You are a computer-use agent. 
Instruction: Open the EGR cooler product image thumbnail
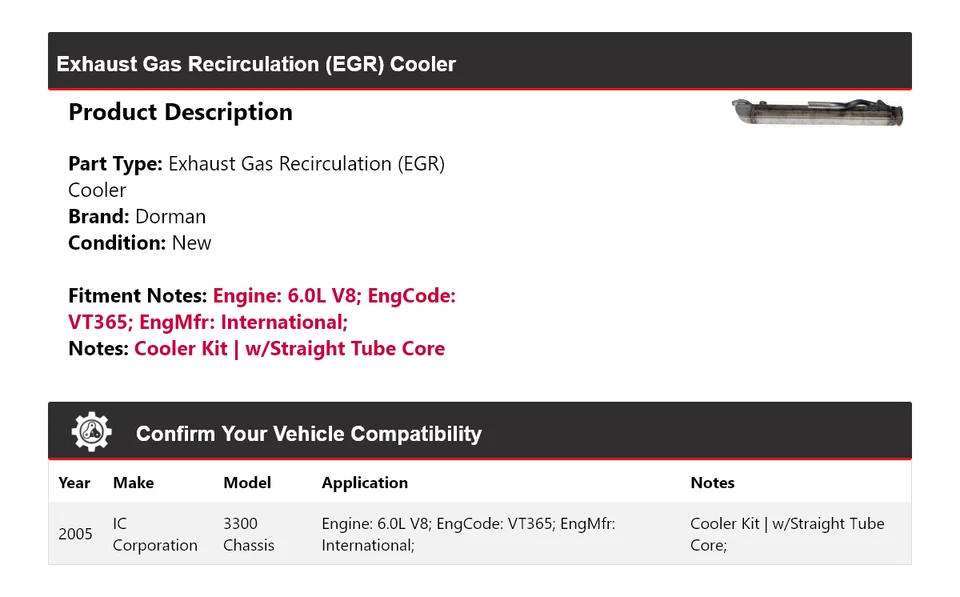(x=817, y=112)
